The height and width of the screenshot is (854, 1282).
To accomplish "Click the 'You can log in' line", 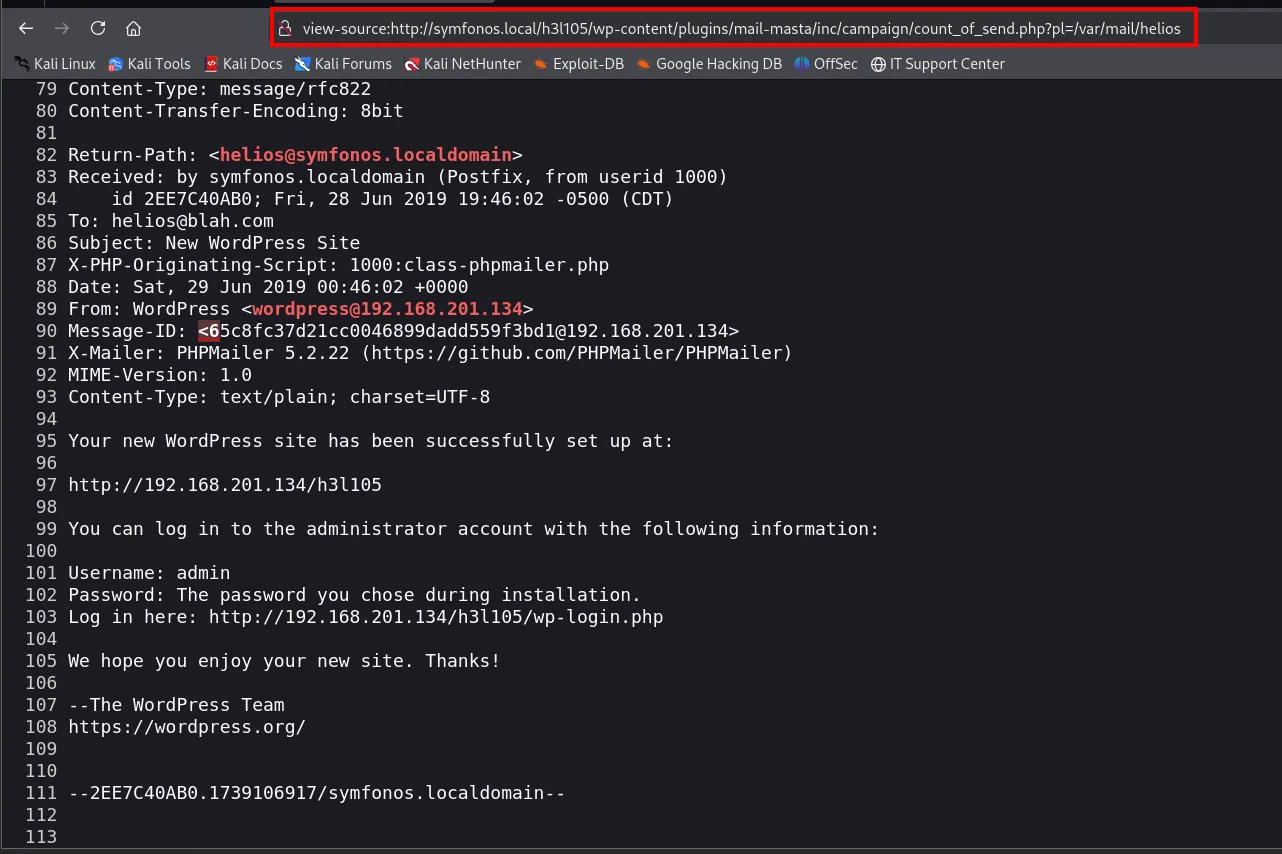I will click(474, 529).
